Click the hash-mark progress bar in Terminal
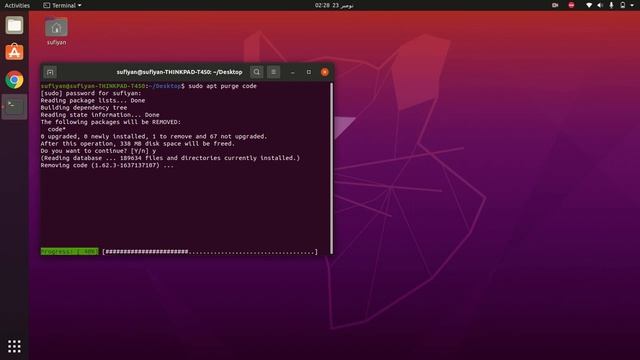This screenshot has width=640, height=360. tap(210, 252)
